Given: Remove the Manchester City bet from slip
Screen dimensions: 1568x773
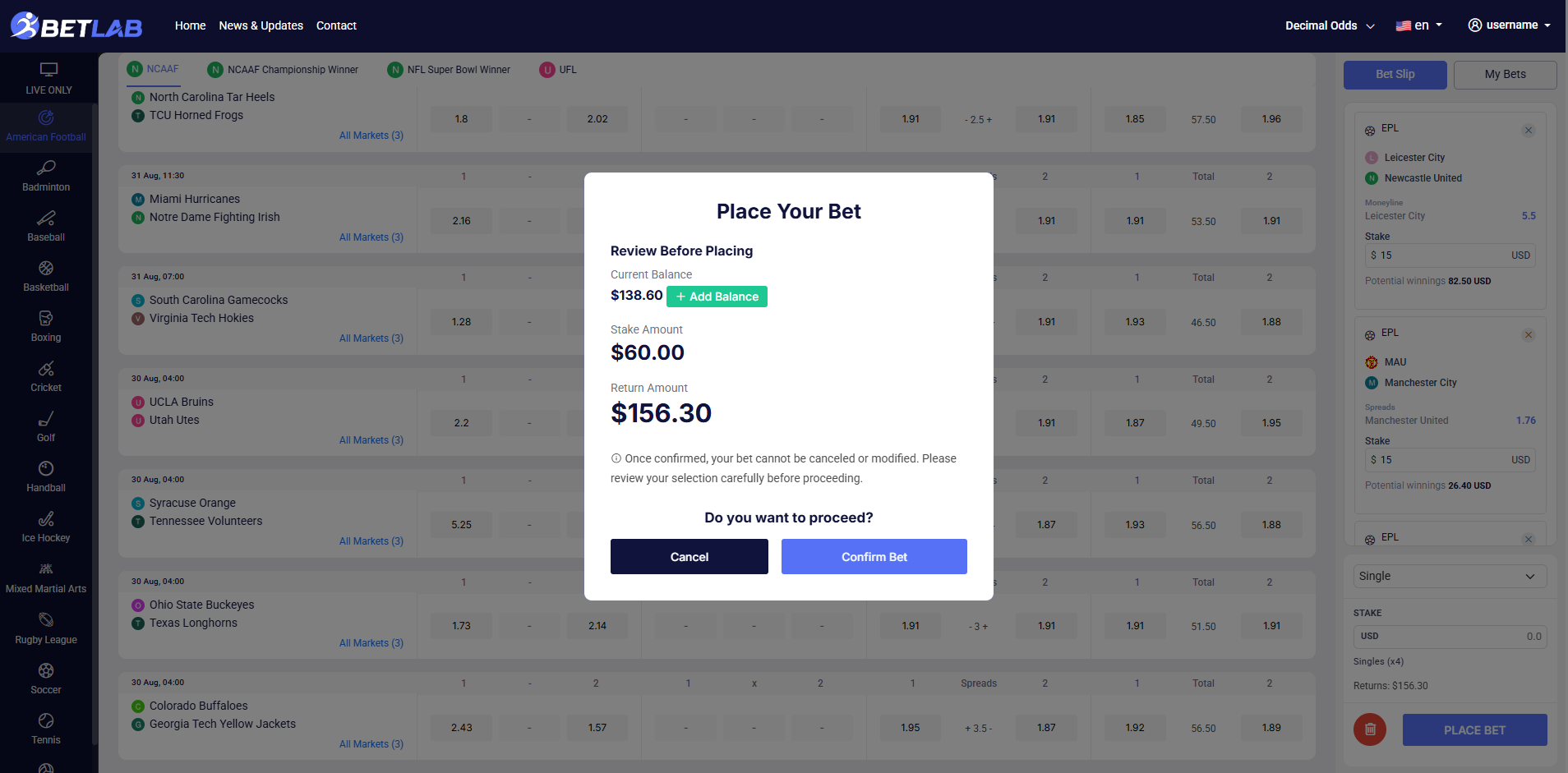Looking at the screenshot, I should tap(1528, 335).
